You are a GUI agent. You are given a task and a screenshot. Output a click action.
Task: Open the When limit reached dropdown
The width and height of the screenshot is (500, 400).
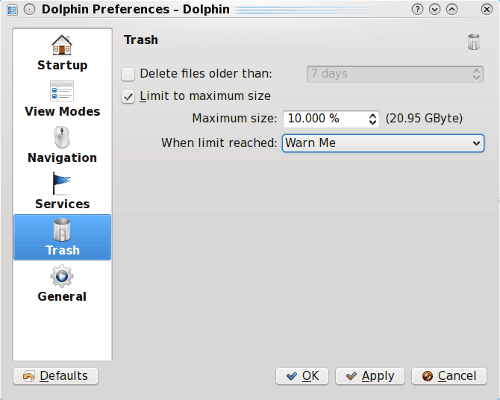pos(383,143)
